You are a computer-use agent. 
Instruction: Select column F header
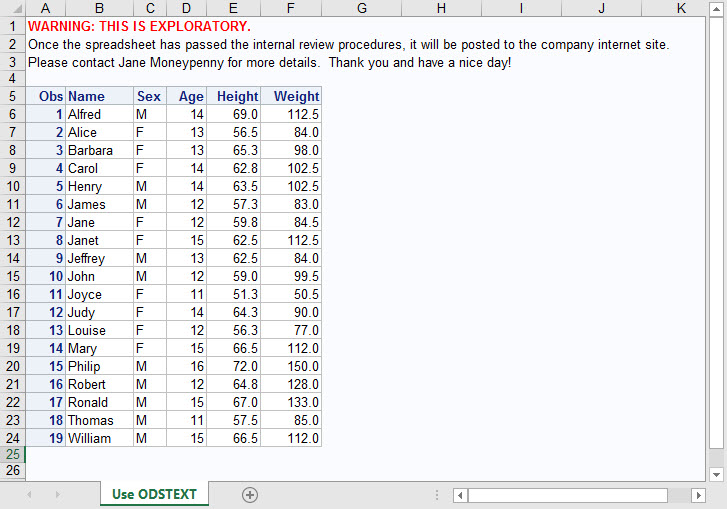click(290, 8)
